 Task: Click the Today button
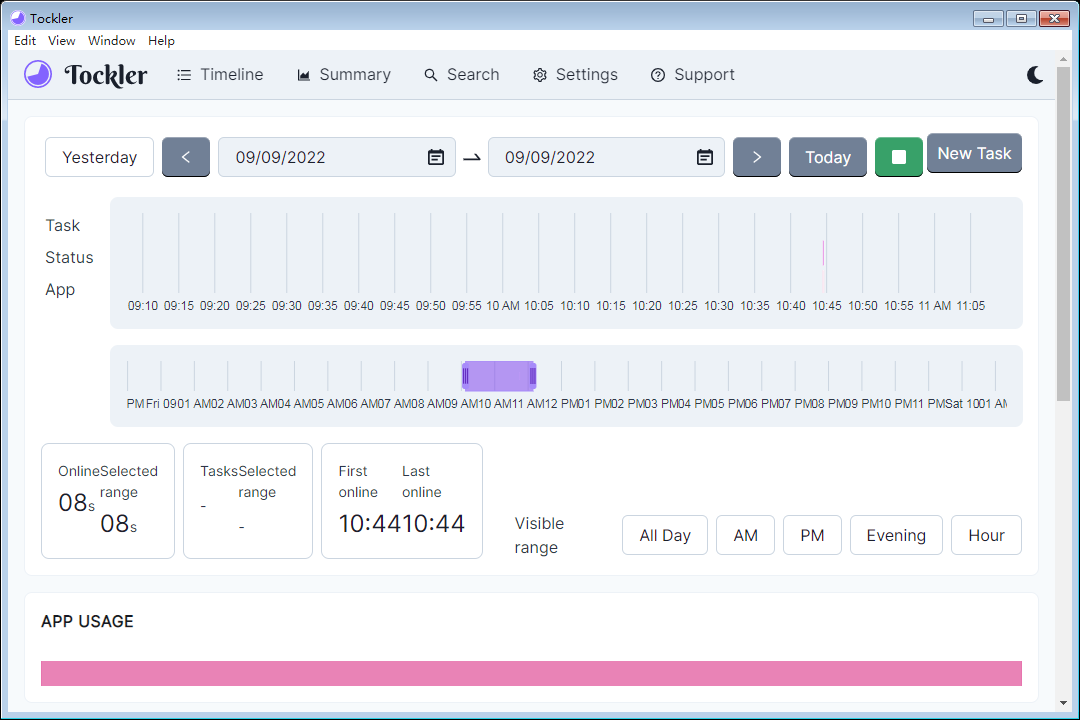828,157
